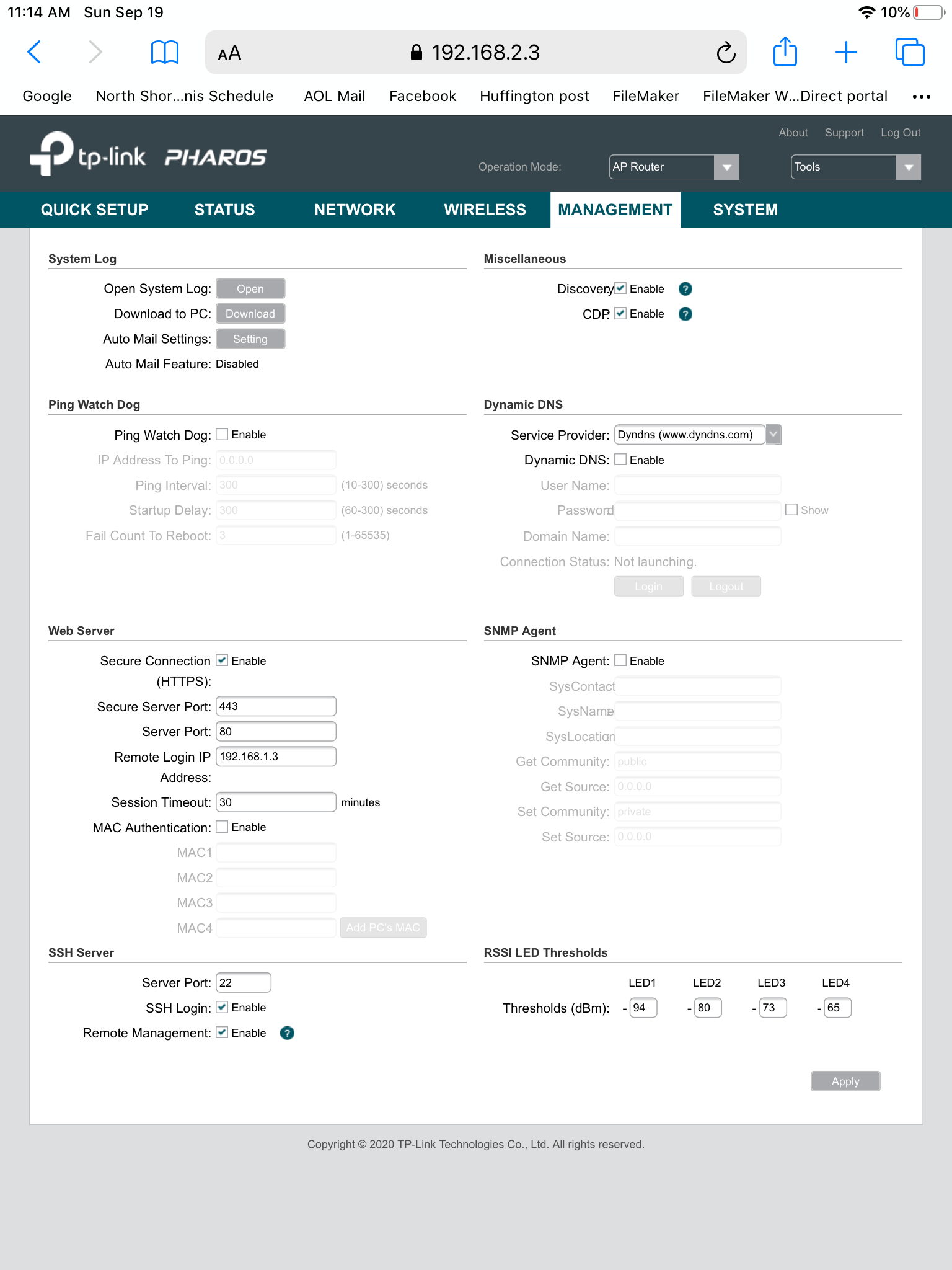Tap the battery indicator in status bar

tap(929, 12)
